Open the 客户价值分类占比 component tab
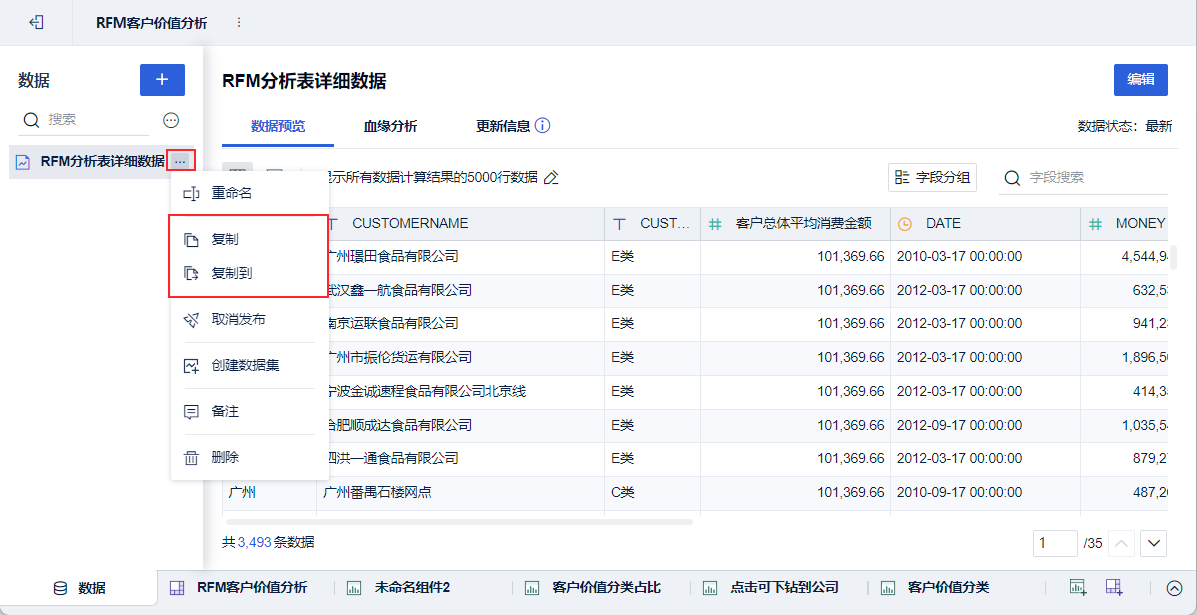The height and width of the screenshot is (615, 1197). click(x=593, y=588)
